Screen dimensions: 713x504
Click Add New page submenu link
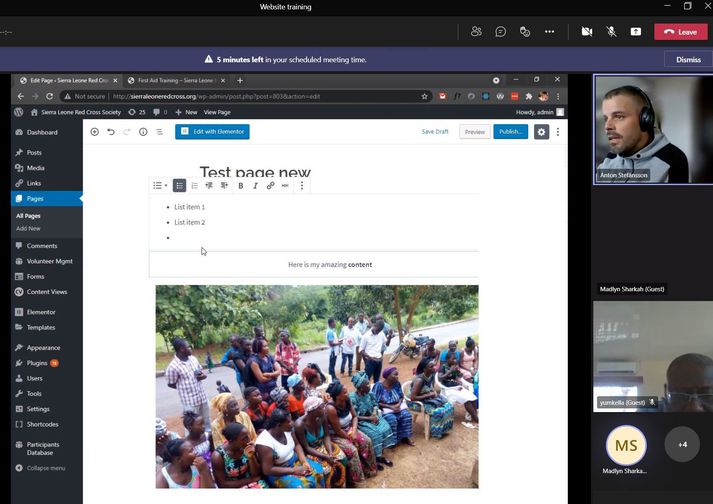(x=28, y=228)
